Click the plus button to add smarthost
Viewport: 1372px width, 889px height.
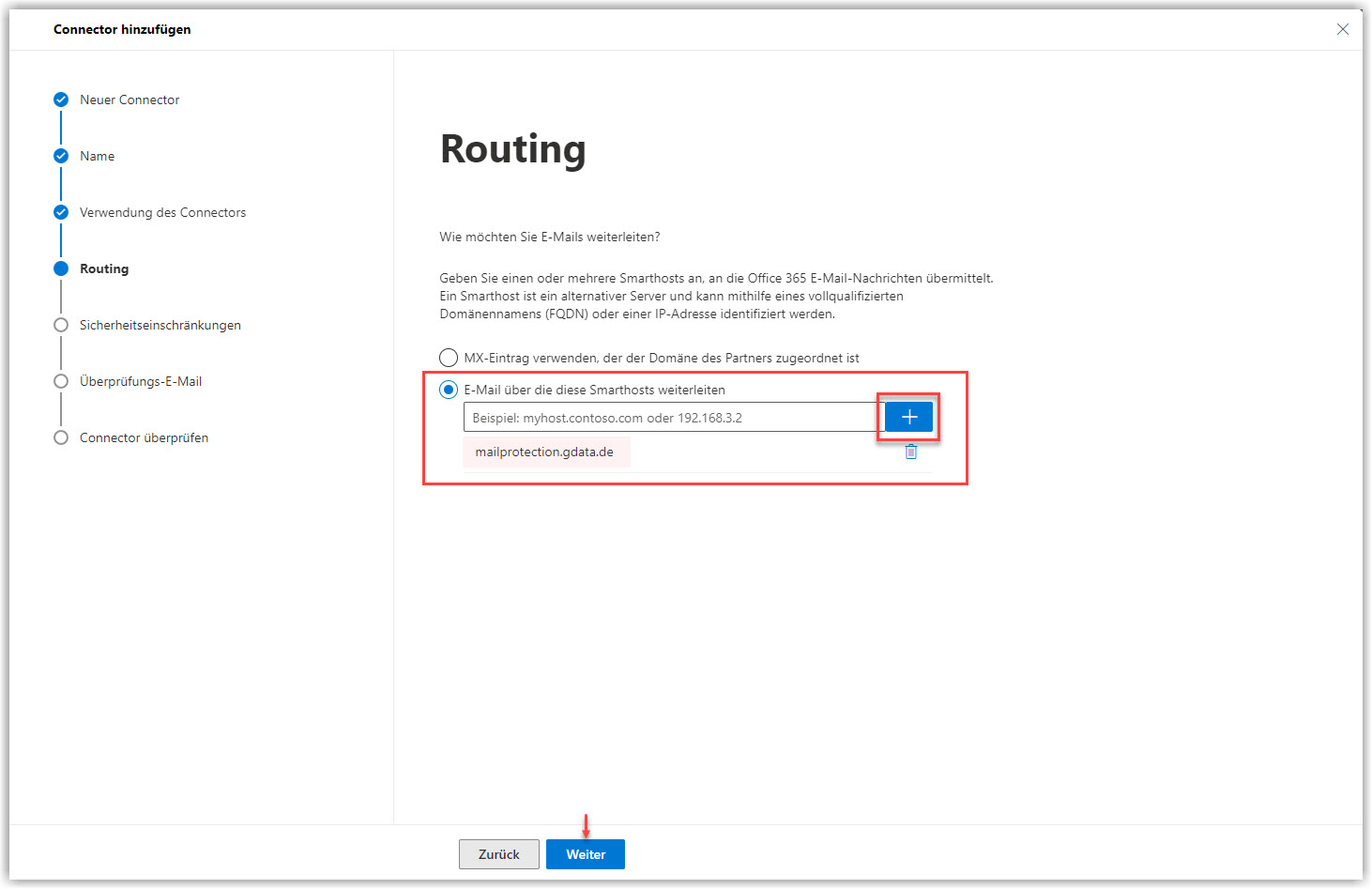[908, 417]
